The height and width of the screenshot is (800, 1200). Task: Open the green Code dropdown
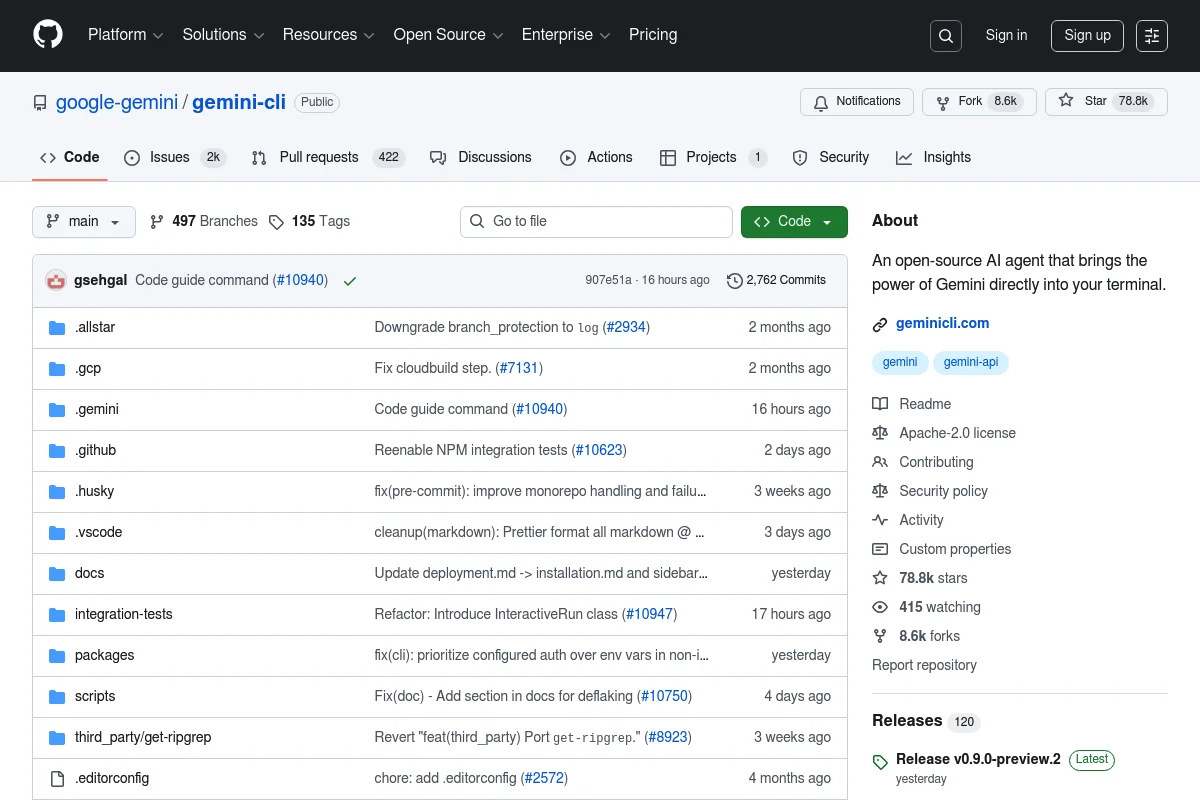(x=794, y=221)
